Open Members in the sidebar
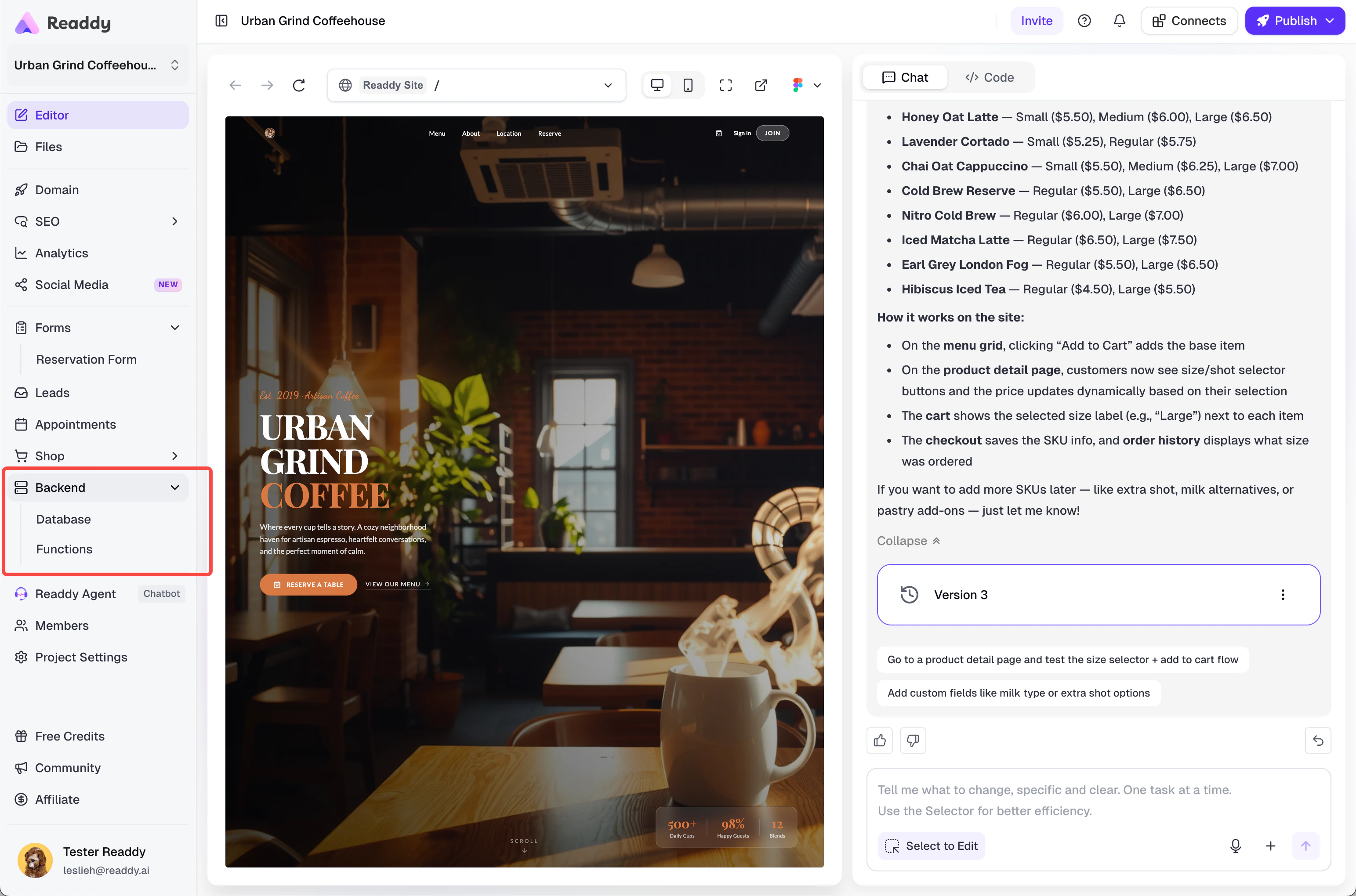This screenshot has height=896, width=1356. click(97, 626)
